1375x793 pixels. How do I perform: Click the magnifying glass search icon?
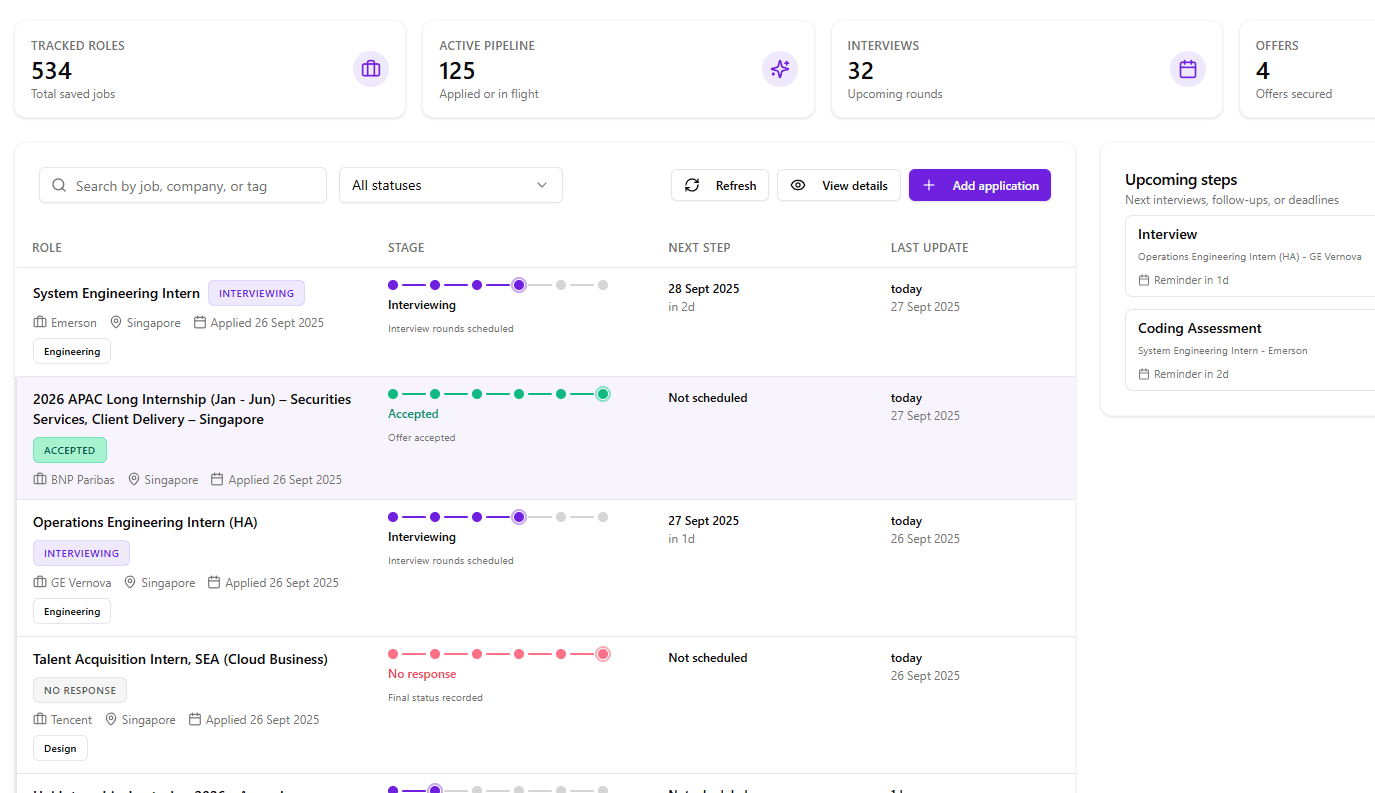pos(59,185)
